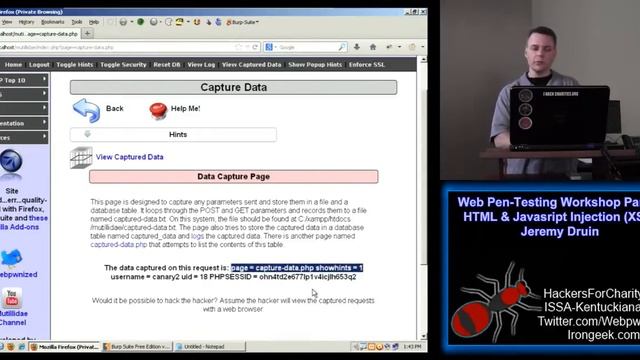Click Home in the Mutillidae nav bar
This screenshot has width=640, height=360.
point(13,64)
